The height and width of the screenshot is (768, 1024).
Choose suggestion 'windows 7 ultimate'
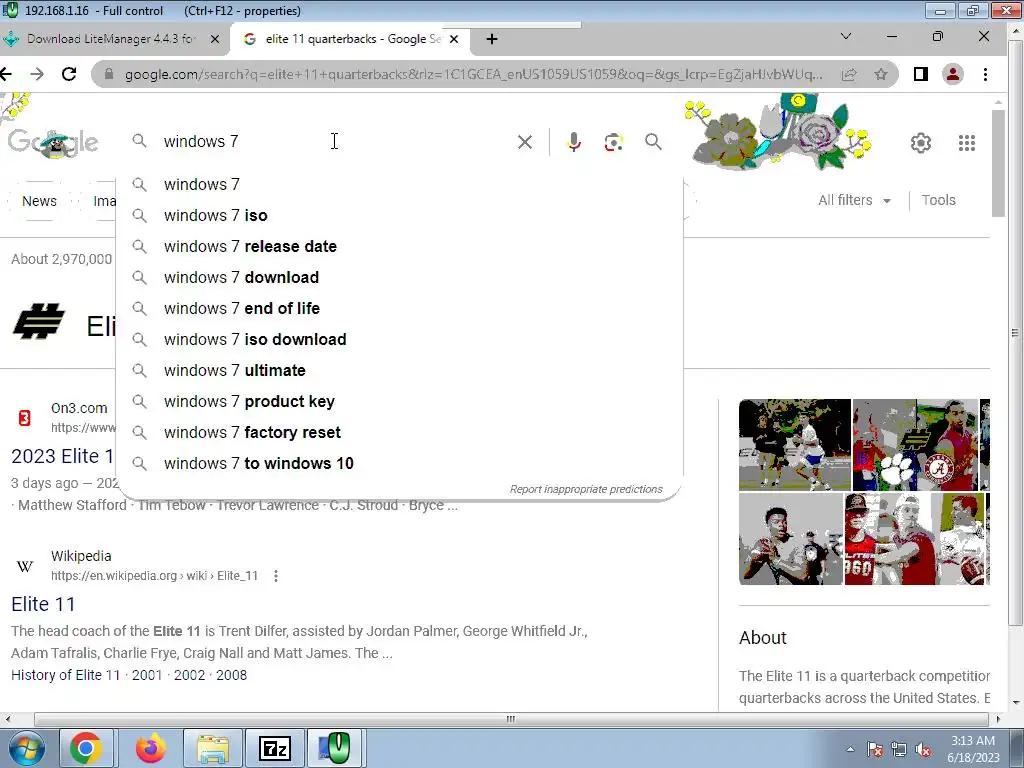pyautogui.click(x=400, y=370)
